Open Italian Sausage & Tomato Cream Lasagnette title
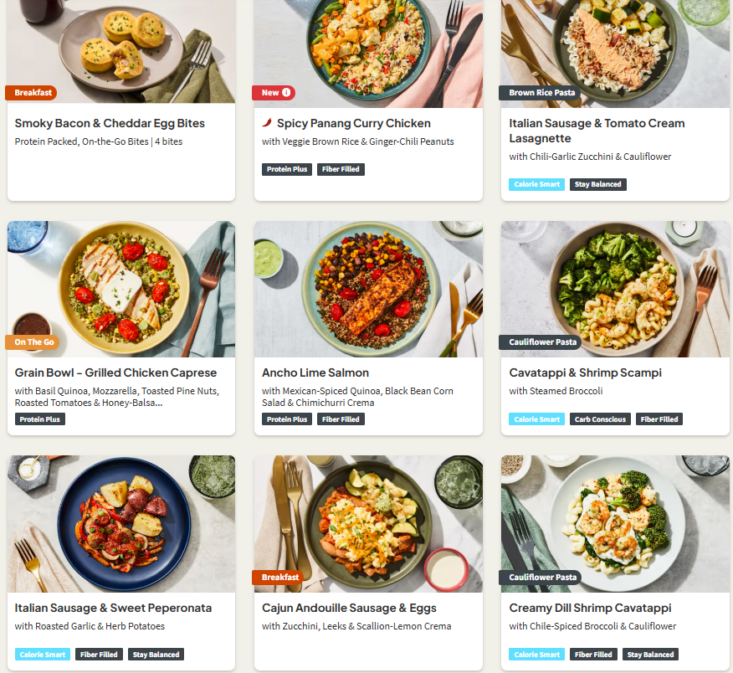The image size is (733, 673). coord(596,131)
